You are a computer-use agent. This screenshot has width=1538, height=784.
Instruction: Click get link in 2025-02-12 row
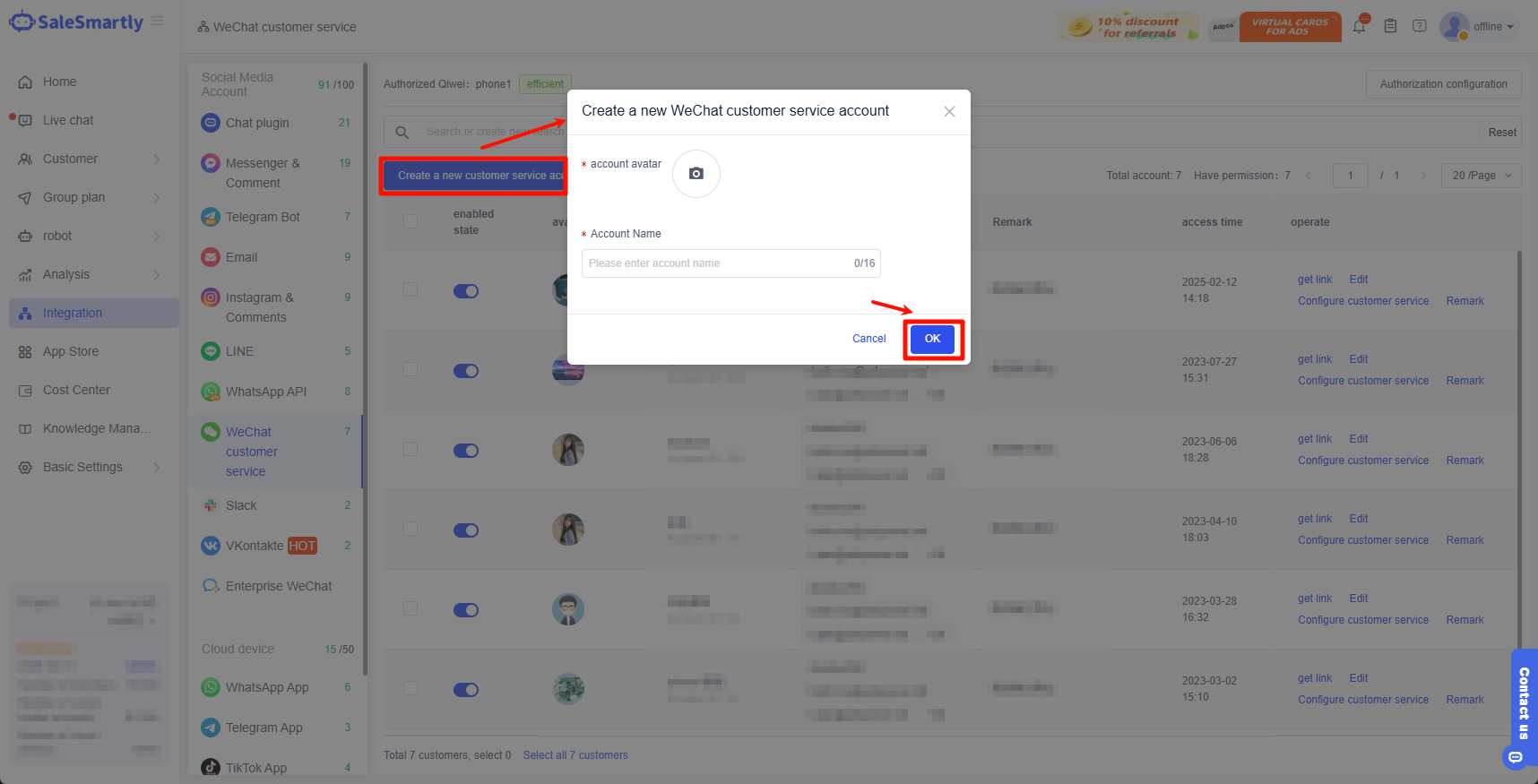pos(1315,280)
